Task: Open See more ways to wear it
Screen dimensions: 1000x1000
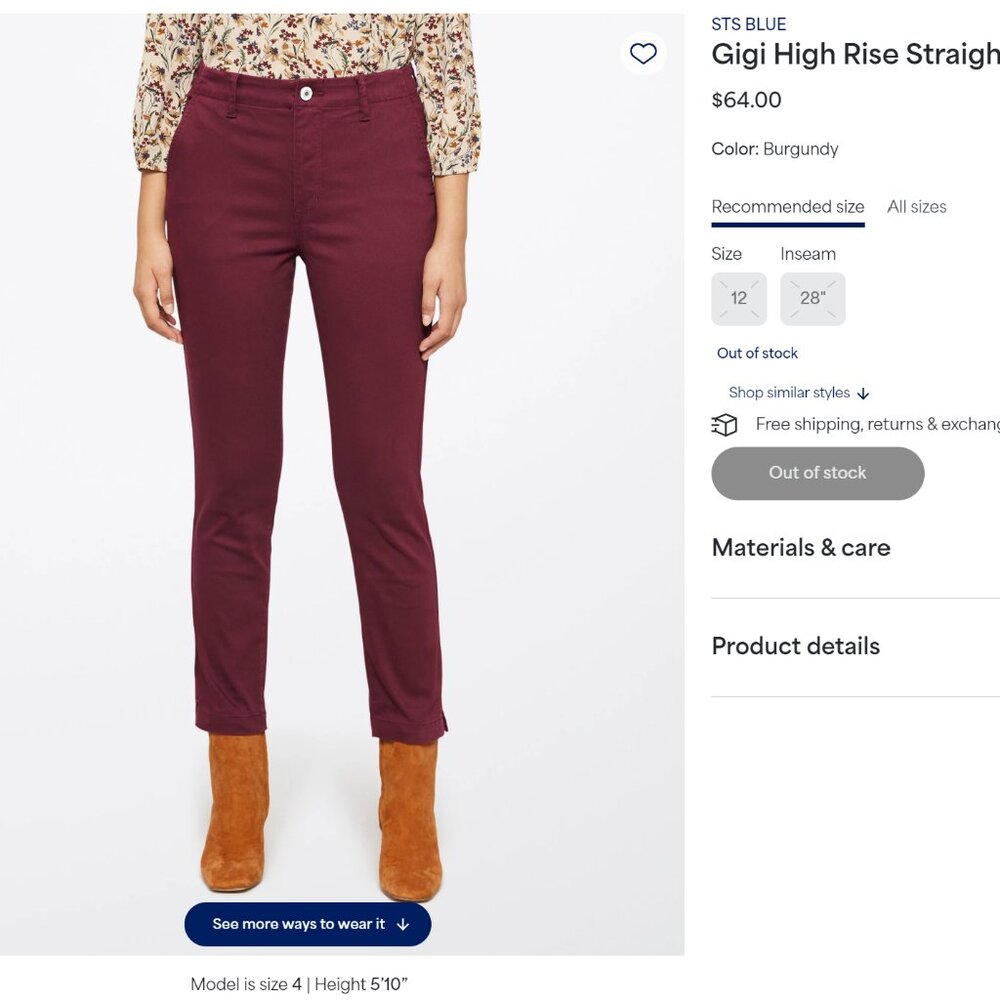Action: 307,924
